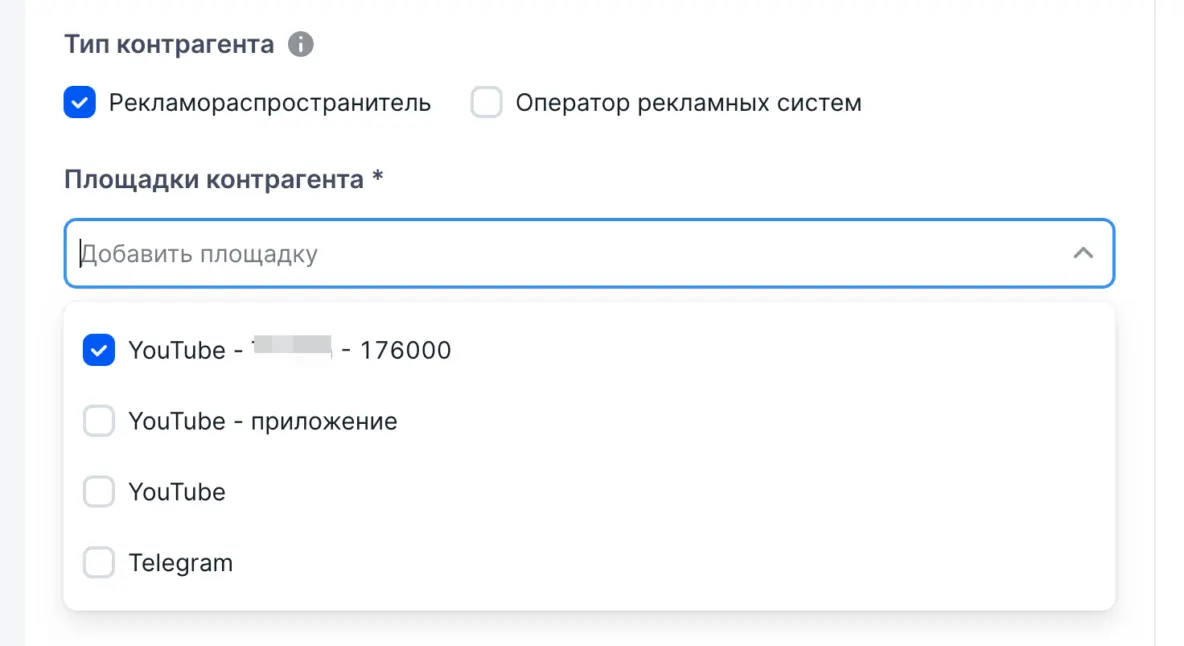Click the Оператор рекламных систем label text
Image resolution: width=1184 pixels, height=646 pixels.
(688, 103)
